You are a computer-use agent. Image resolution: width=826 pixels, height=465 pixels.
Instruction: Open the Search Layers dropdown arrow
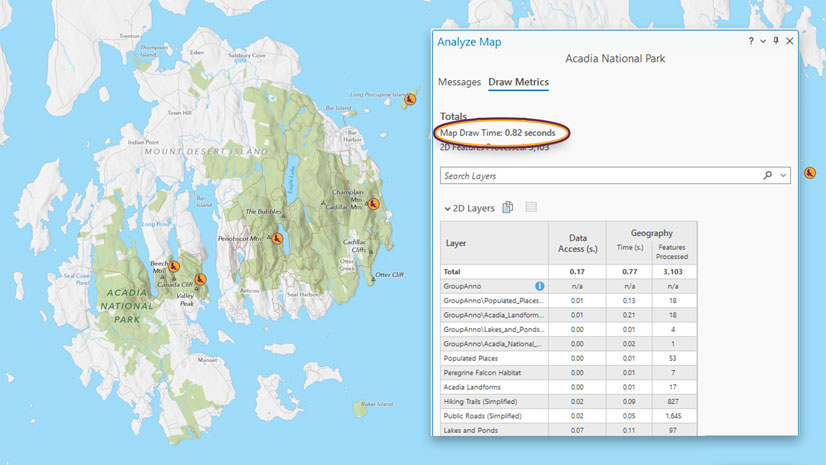[783, 175]
